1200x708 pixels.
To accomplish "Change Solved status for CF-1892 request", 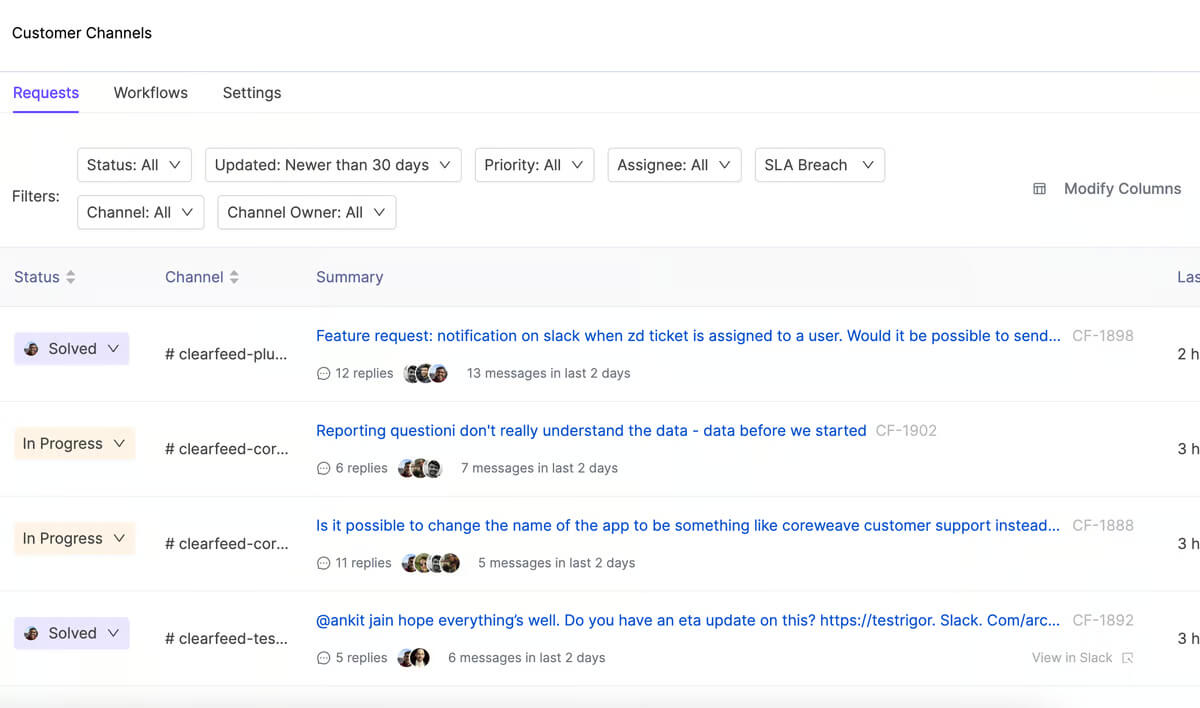I will click(x=72, y=633).
